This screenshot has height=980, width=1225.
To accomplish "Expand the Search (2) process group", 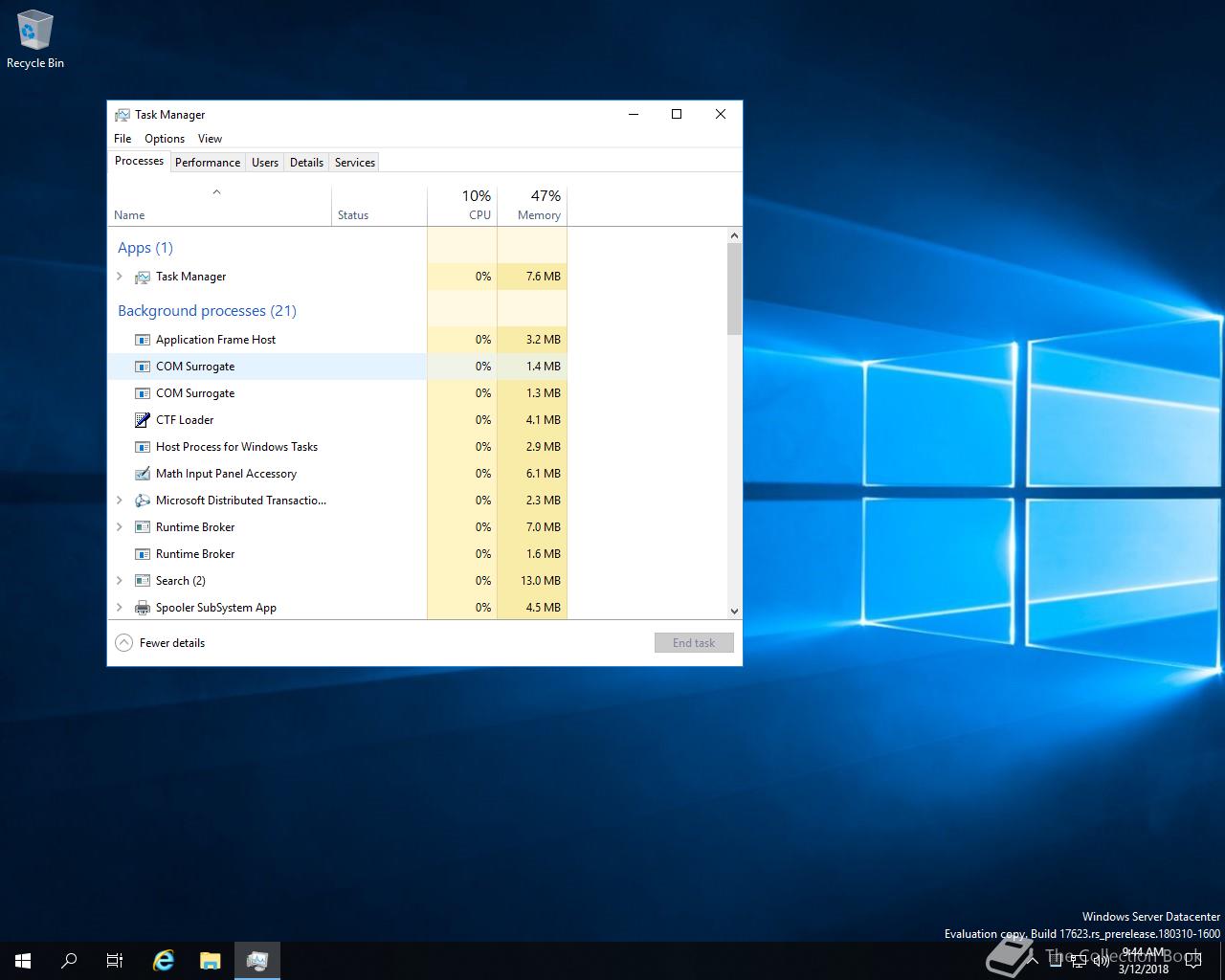I will [x=120, y=581].
